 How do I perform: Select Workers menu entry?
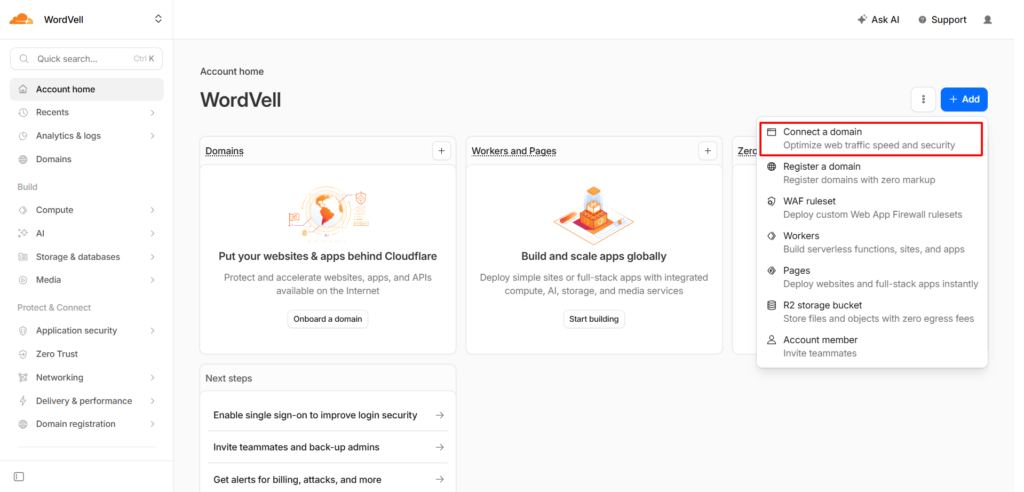(x=871, y=242)
